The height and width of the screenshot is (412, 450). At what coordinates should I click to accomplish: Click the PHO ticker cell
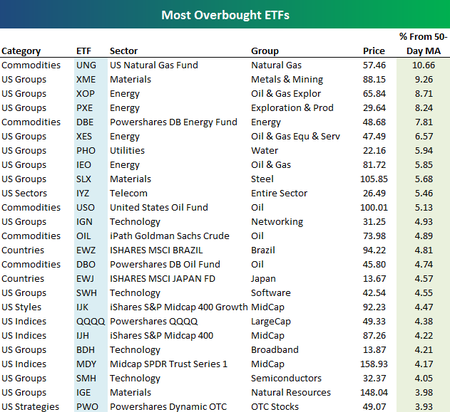click(86, 151)
